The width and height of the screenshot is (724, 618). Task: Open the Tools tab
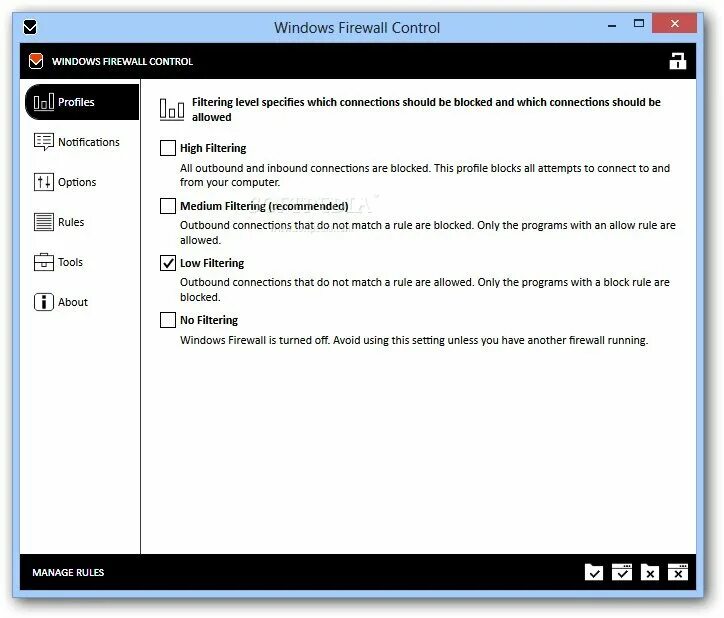tap(58, 262)
